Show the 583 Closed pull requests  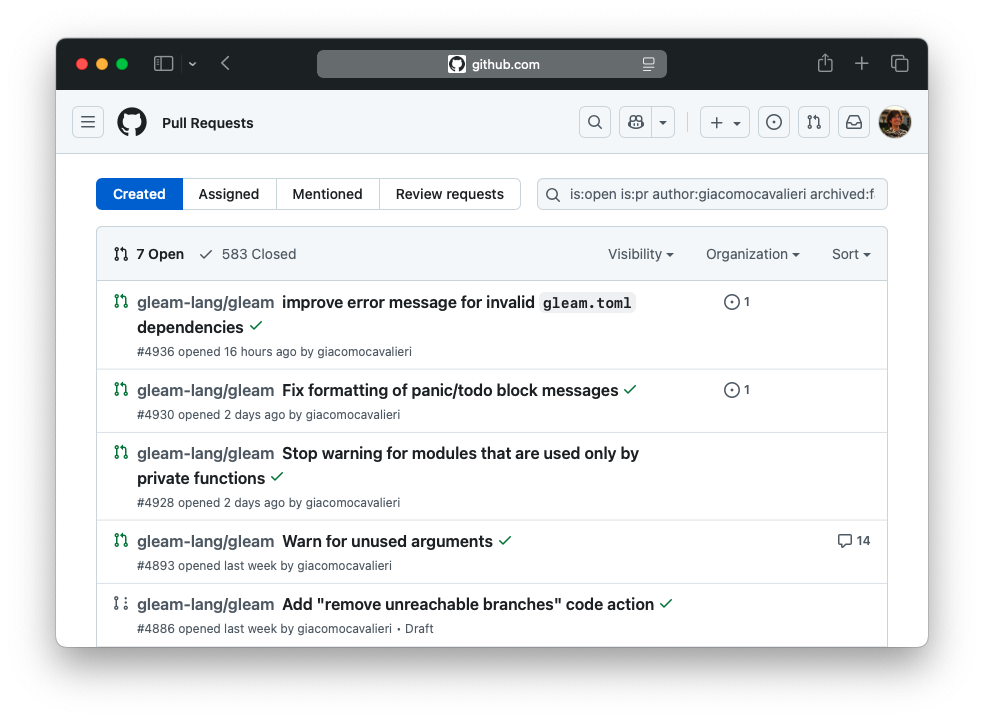pyautogui.click(x=248, y=254)
